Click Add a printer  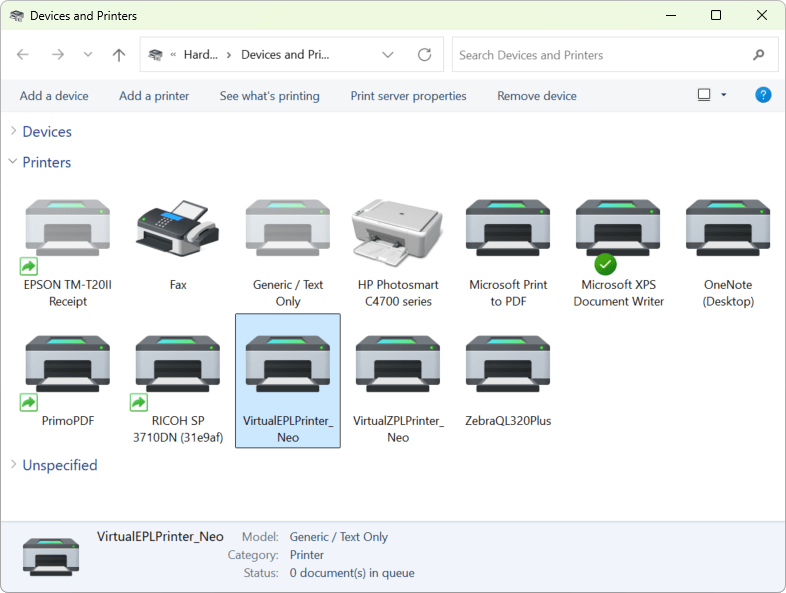pyautogui.click(x=154, y=96)
